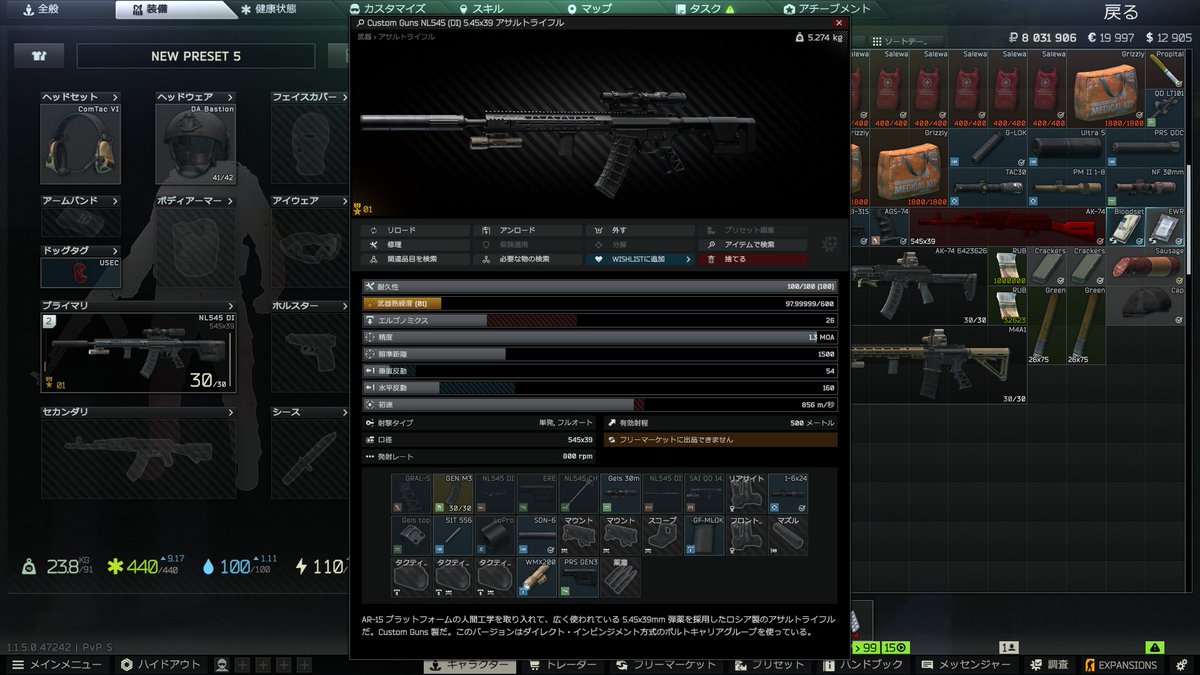Select the WMX200 tactical flashlight slot
The image size is (1200, 675).
[x=537, y=578]
